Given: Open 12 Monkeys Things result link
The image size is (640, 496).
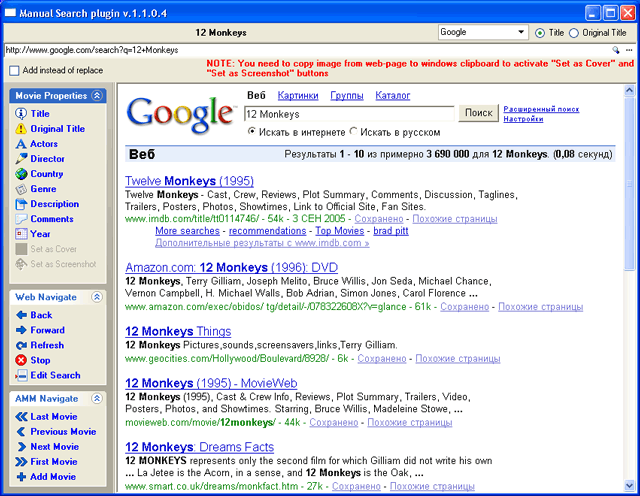Looking at the screenshot, I should click(x=178, y=331).
